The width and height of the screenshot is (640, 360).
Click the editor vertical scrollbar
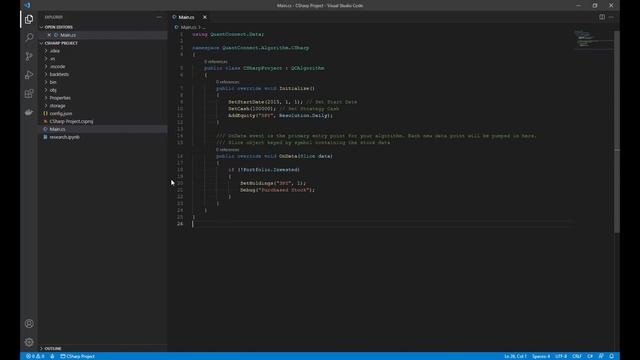pyautogui.click(x=617, y=131)
